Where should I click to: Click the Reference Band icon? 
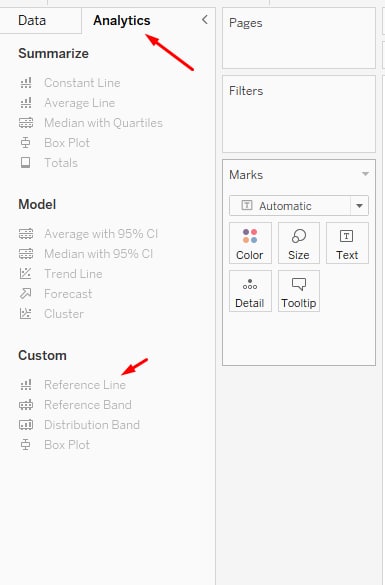[x=26, y=405]
